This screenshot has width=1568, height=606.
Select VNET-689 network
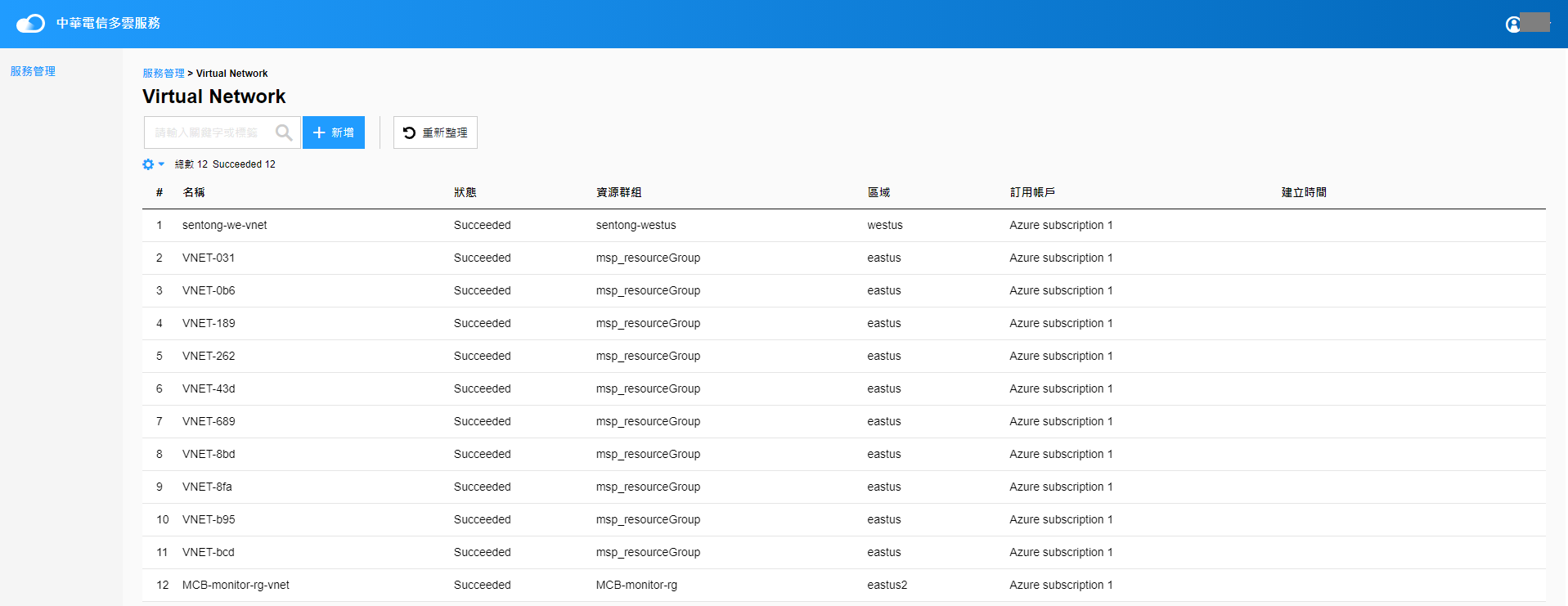[x=209, y=421]
